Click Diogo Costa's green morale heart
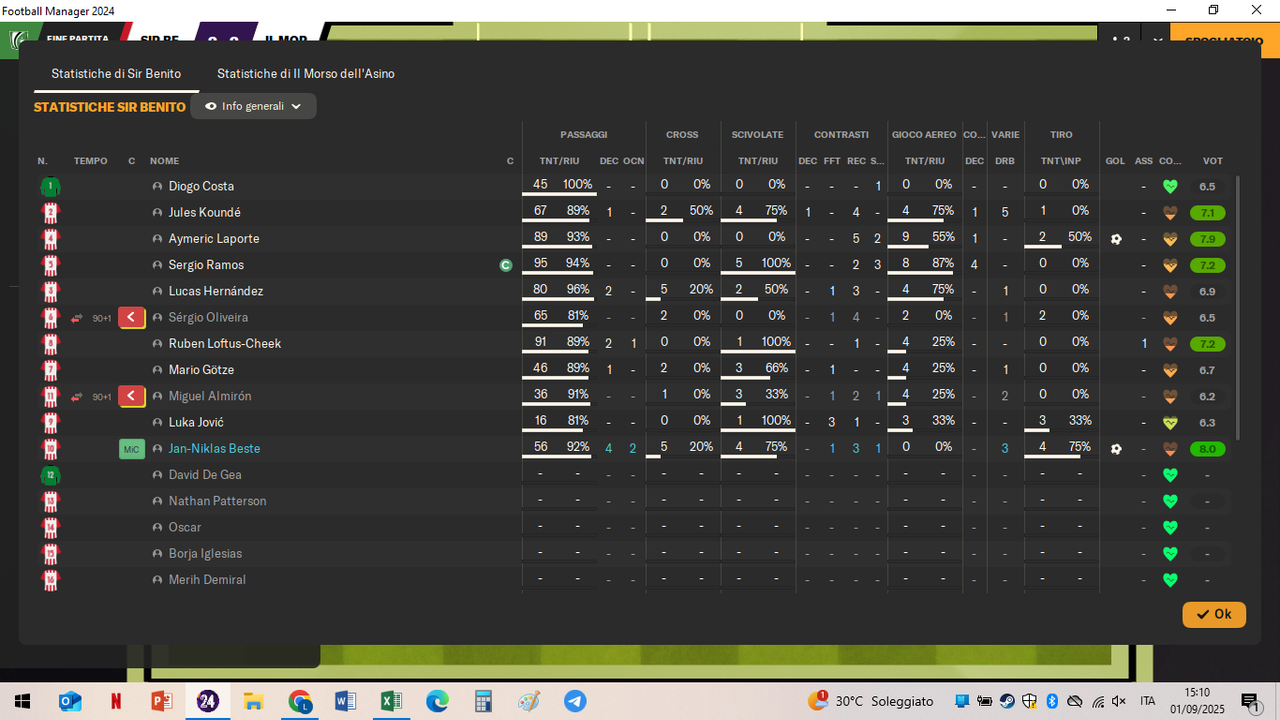Screen dimensions: 1280x720 click(x=1170, y=186)
